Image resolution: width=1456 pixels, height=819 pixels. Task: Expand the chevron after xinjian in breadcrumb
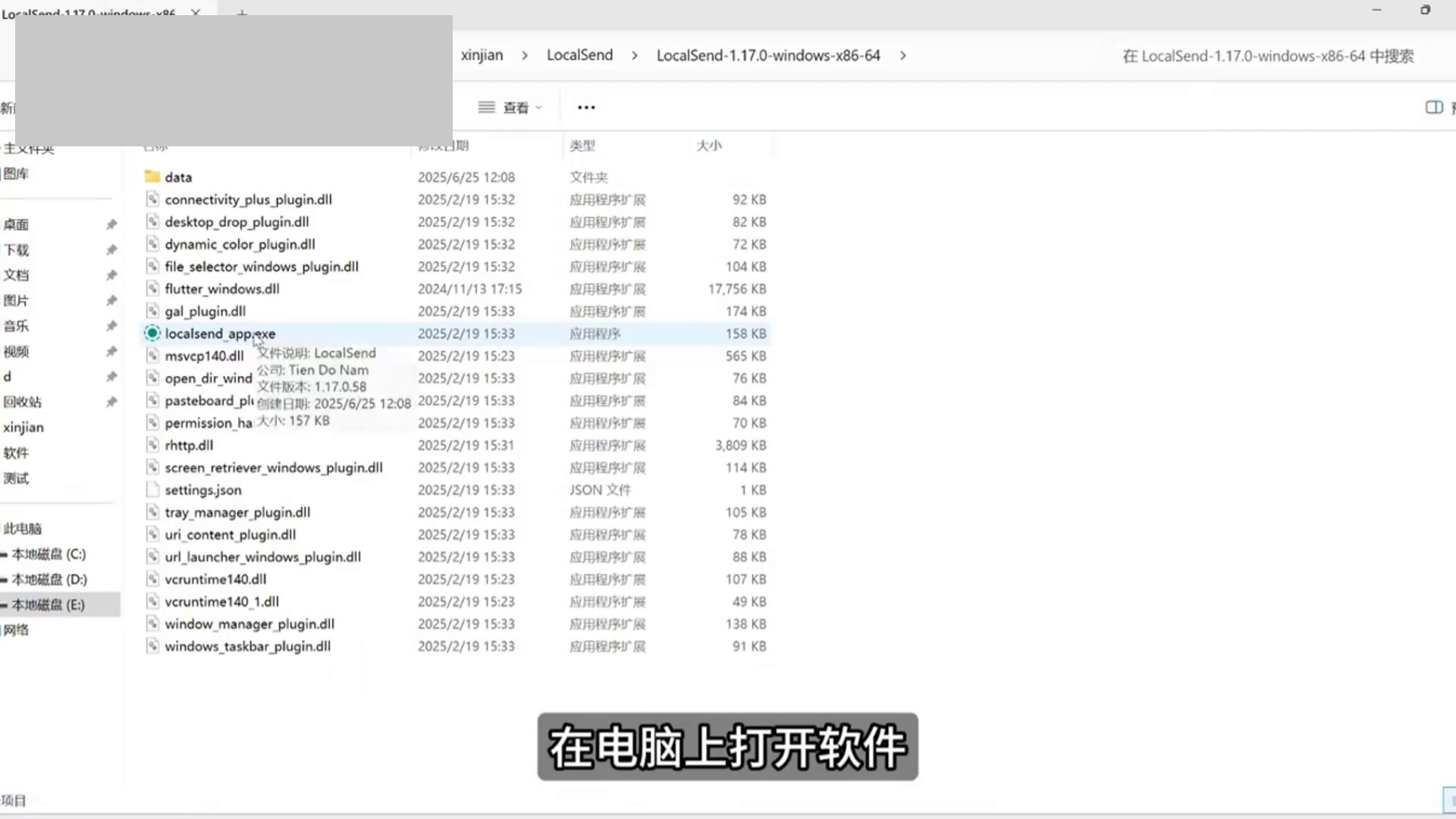[525, 55]
